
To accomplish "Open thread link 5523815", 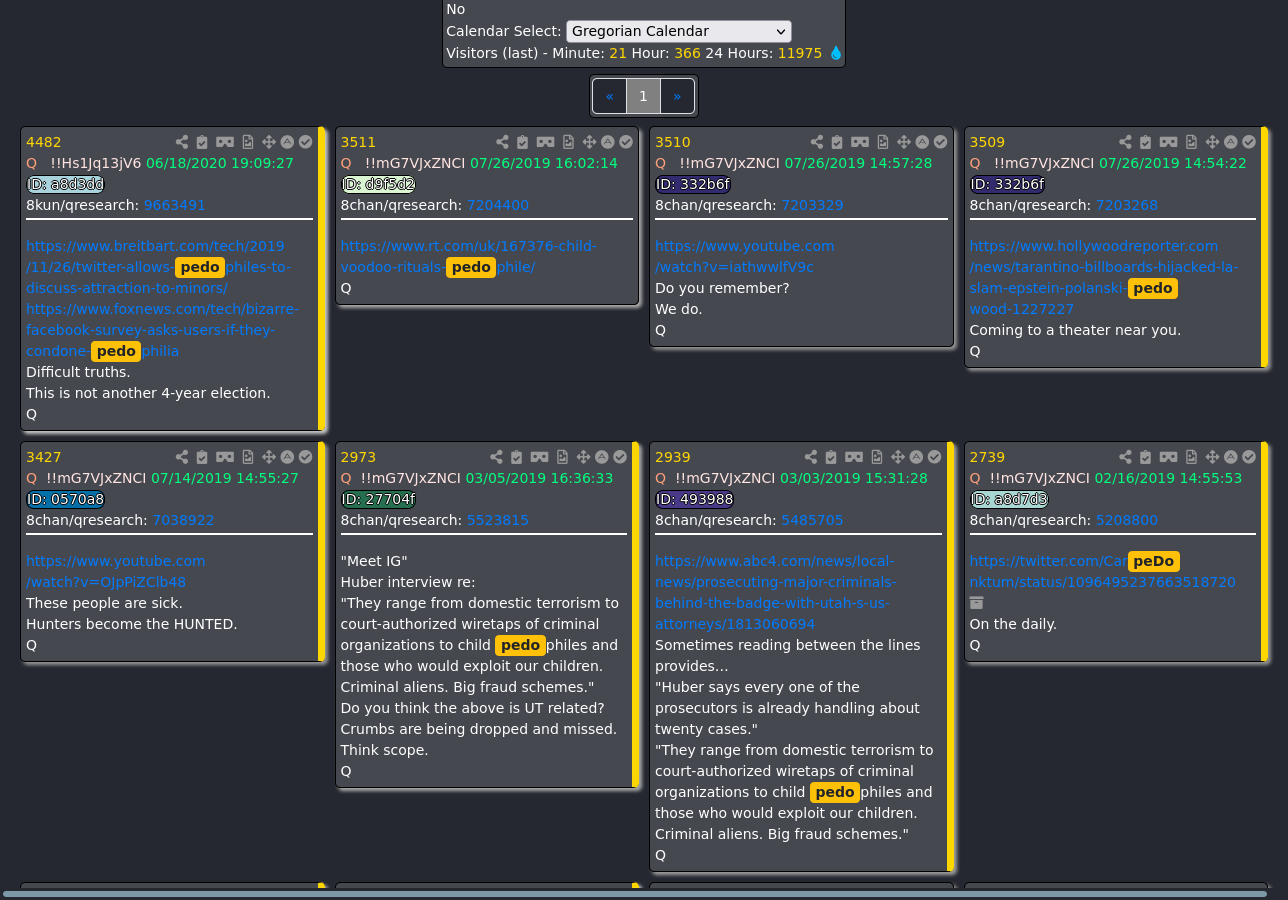I will [498, 520].
